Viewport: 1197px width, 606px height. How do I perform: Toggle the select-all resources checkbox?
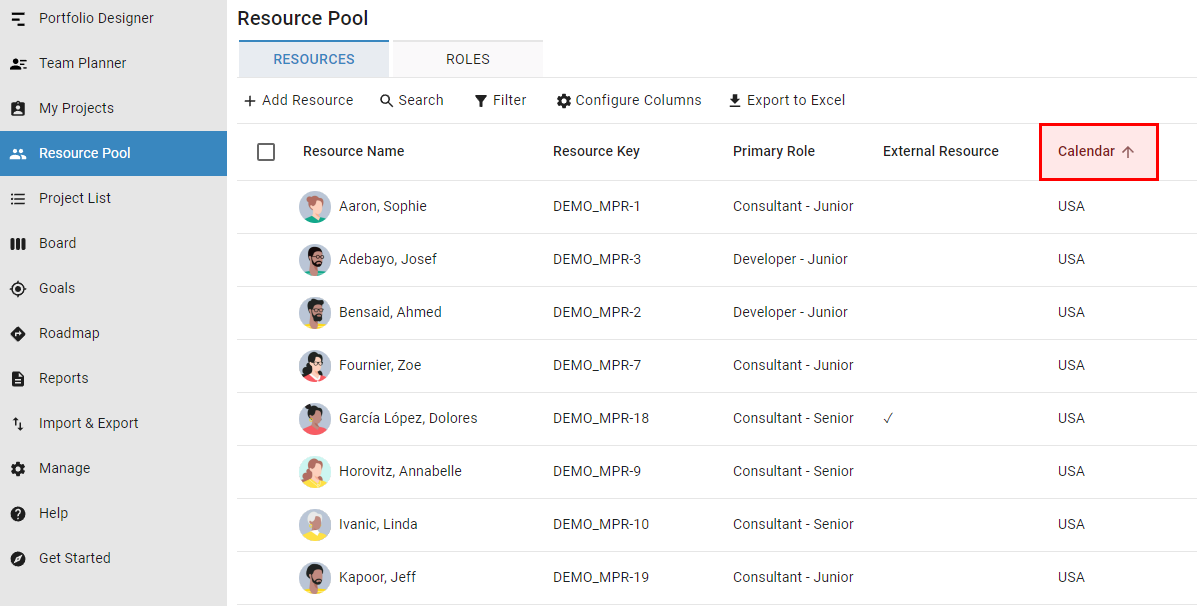tap(266, 152)
